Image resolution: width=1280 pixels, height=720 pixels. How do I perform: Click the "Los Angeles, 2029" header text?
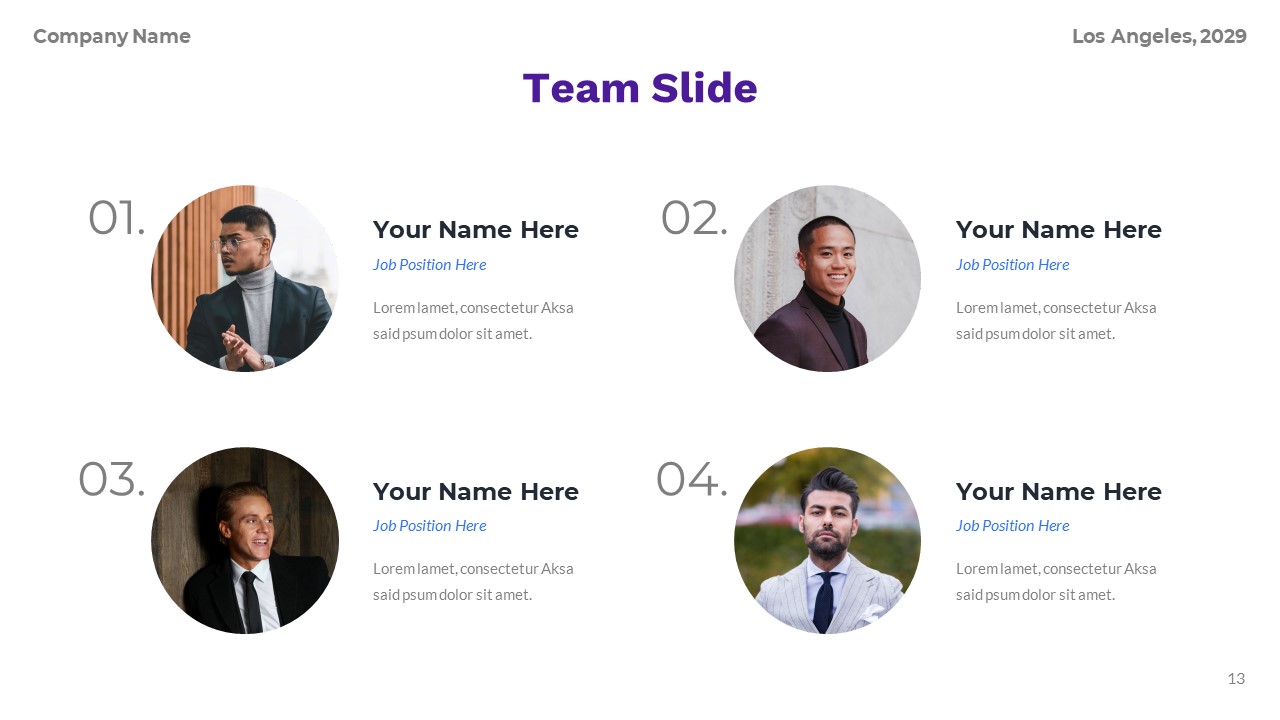point(1159,37)
